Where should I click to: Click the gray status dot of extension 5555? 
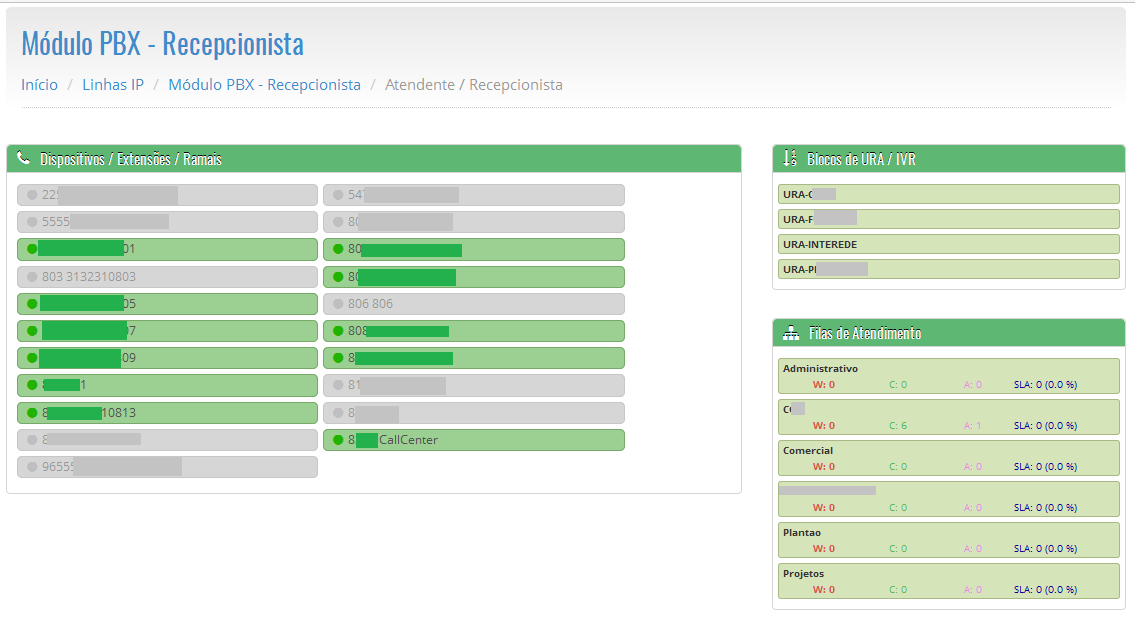point(32,222)
